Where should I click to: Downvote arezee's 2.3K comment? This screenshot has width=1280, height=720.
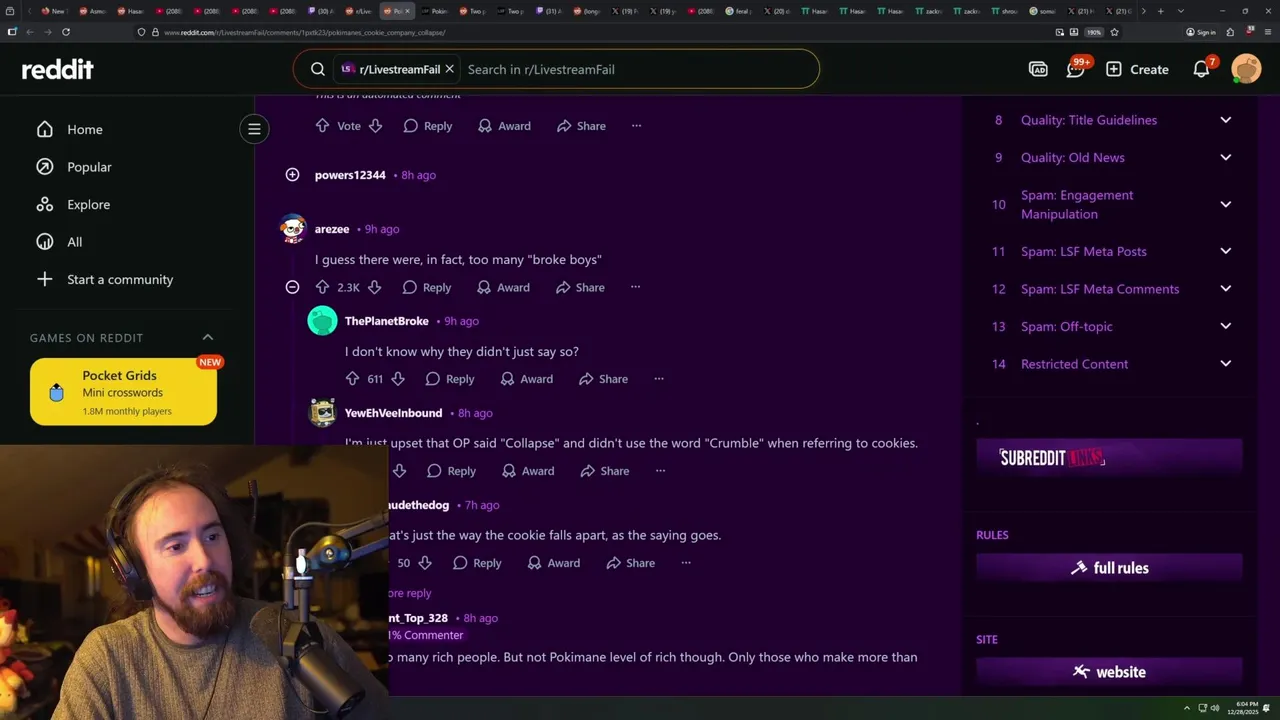pyautogui.click(x=374, y=287)
